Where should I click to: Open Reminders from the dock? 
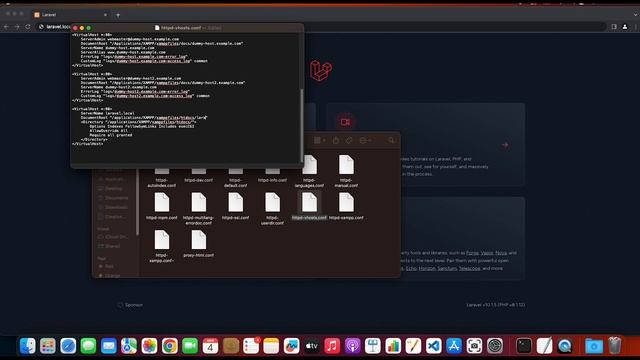tap(251, 346)
